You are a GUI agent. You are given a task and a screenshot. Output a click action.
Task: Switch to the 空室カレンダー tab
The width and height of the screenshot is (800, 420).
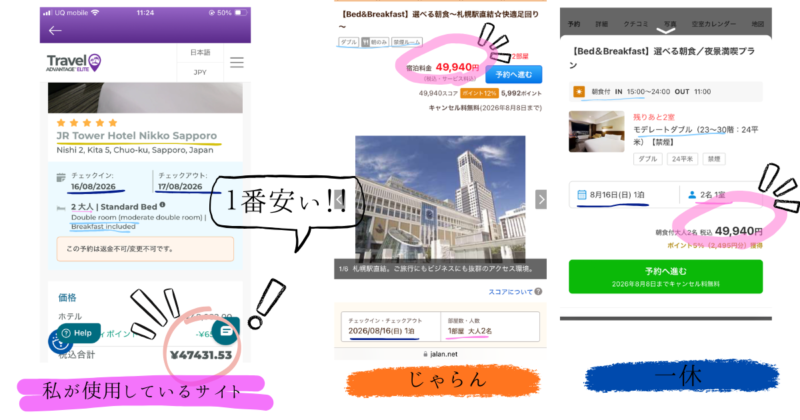tap(713, 24)
